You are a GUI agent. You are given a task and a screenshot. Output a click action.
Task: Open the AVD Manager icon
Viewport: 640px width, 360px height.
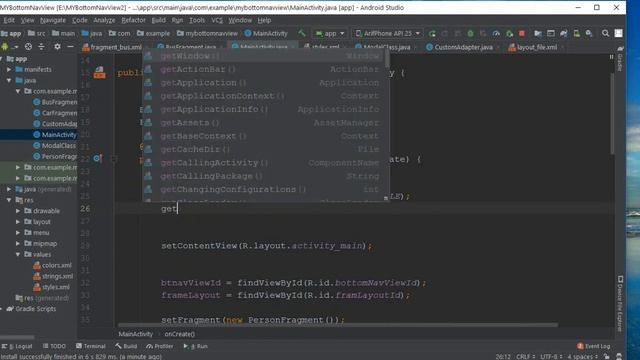click(576, 33)
